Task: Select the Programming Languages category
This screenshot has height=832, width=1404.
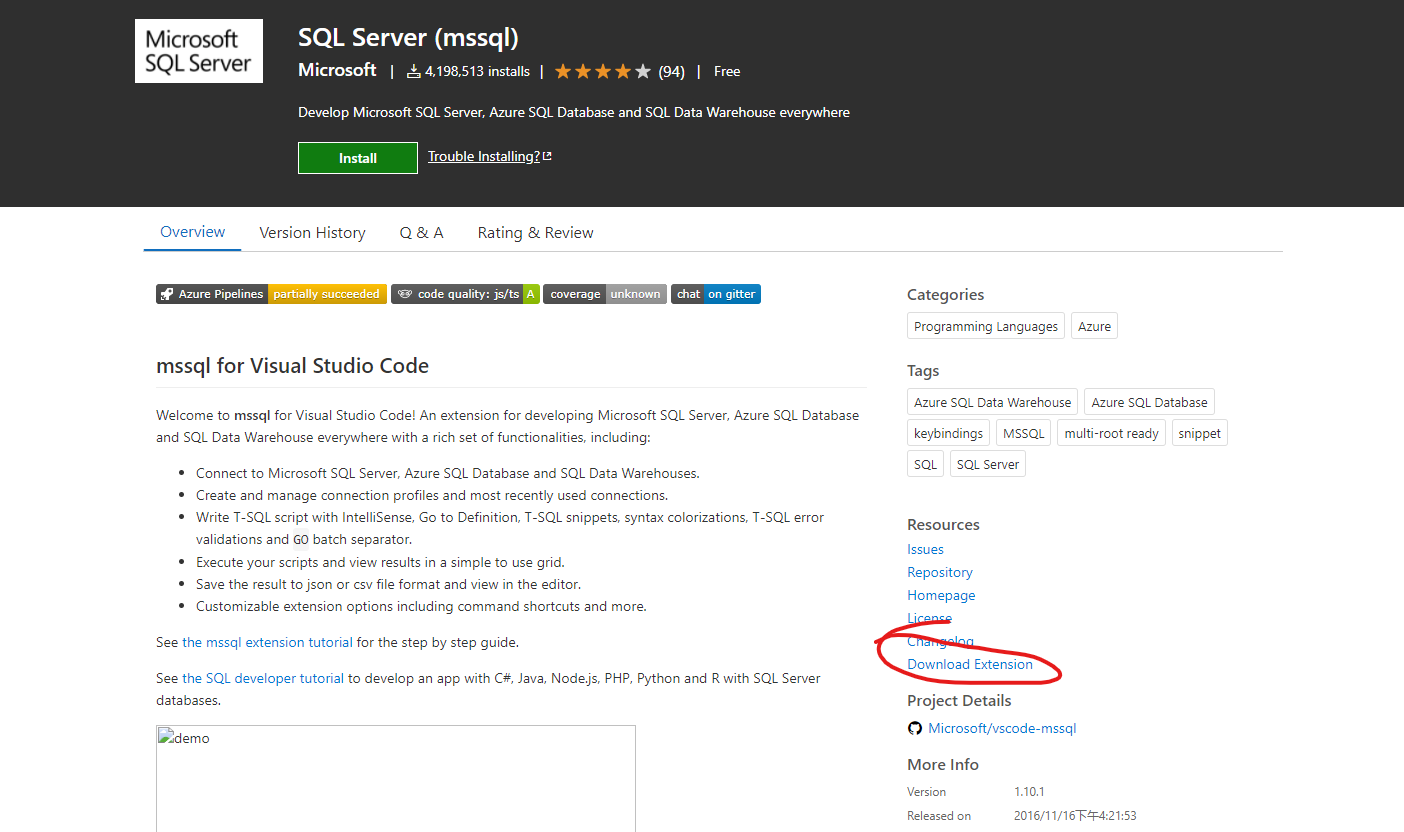Action: tap(986, 326)
